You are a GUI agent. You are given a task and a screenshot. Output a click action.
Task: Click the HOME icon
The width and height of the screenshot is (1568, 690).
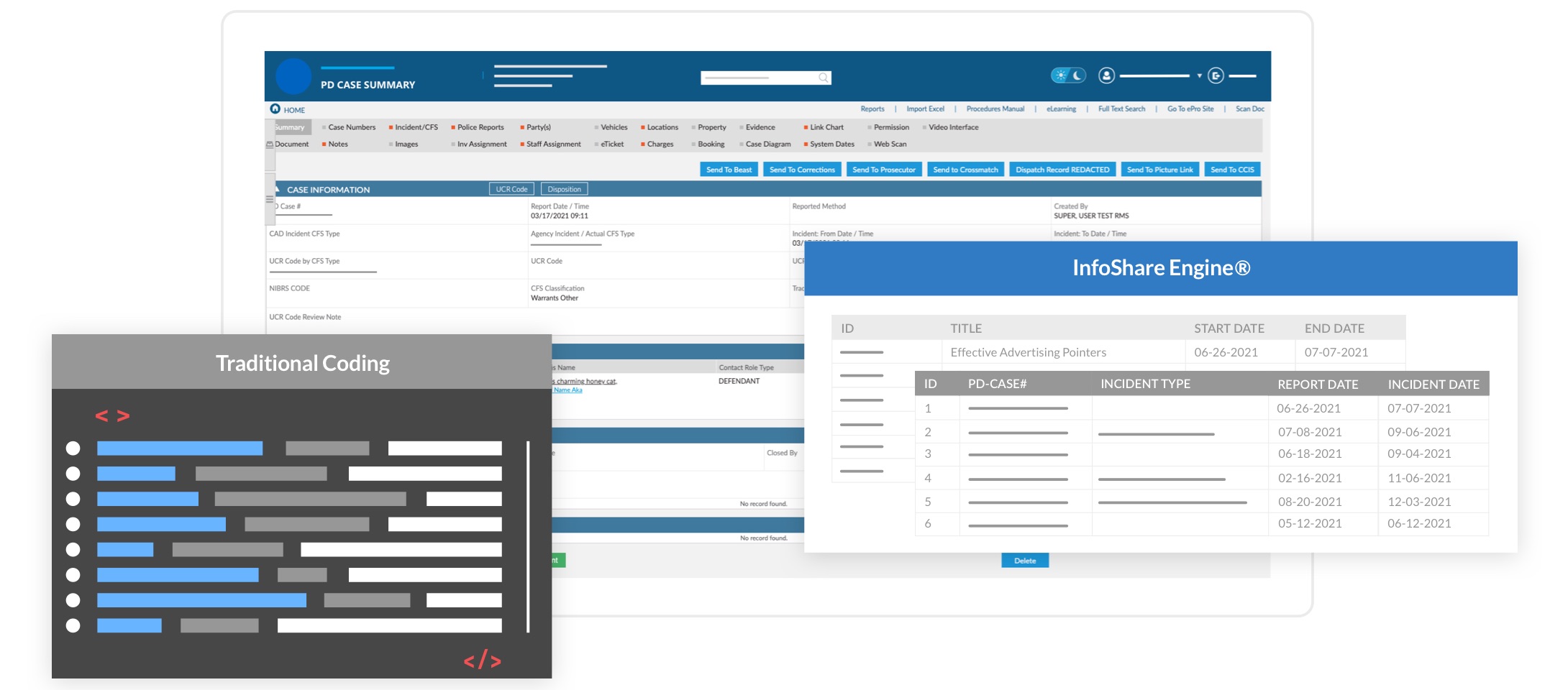point(275,109)
